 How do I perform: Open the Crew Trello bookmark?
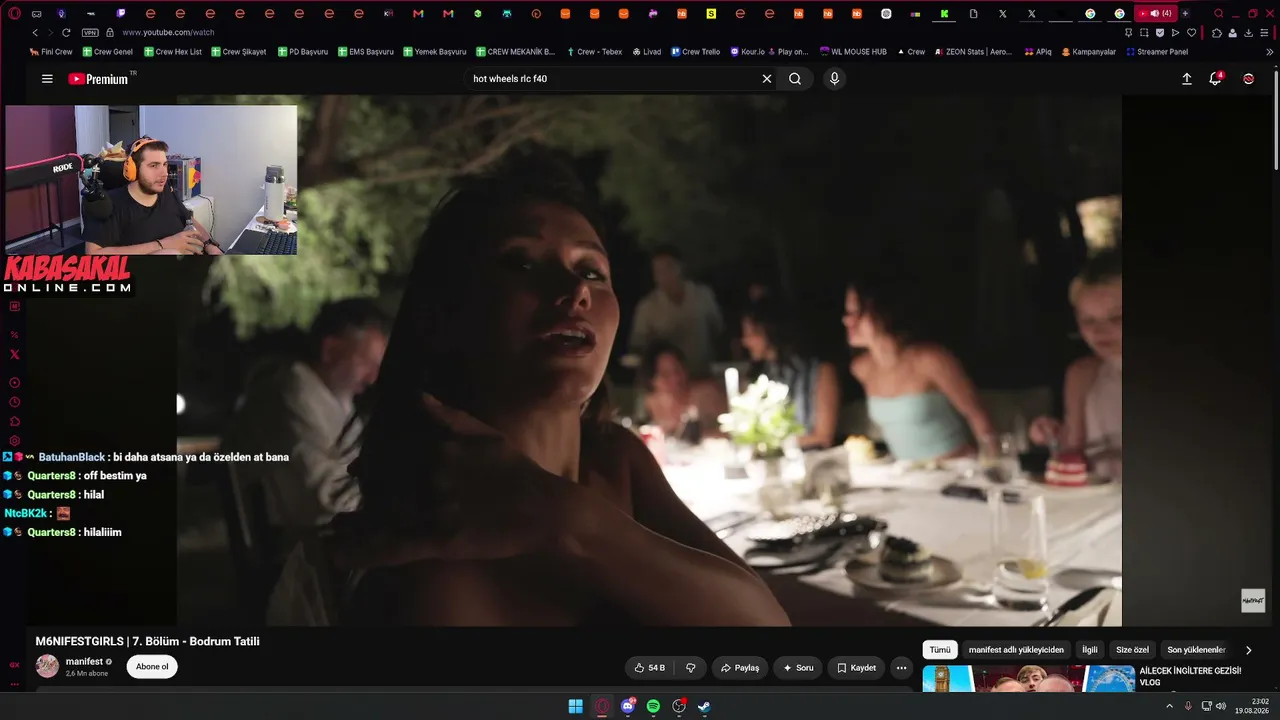(x=695, y=52)
